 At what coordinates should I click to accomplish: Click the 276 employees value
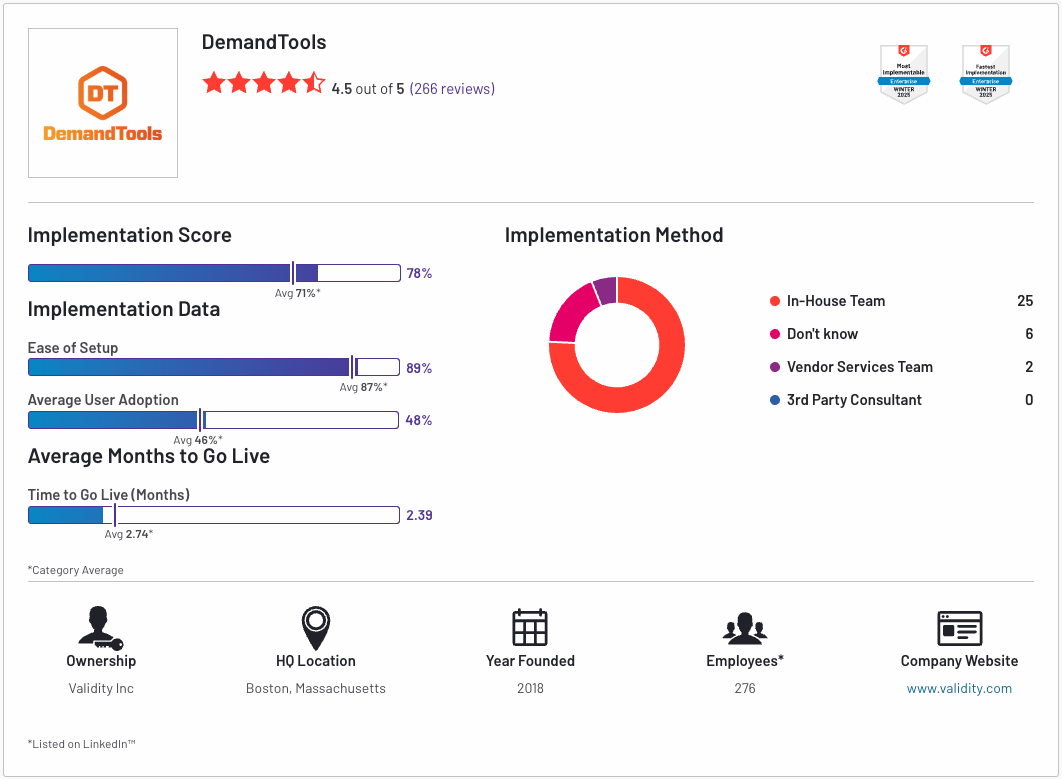pos(745,688)
